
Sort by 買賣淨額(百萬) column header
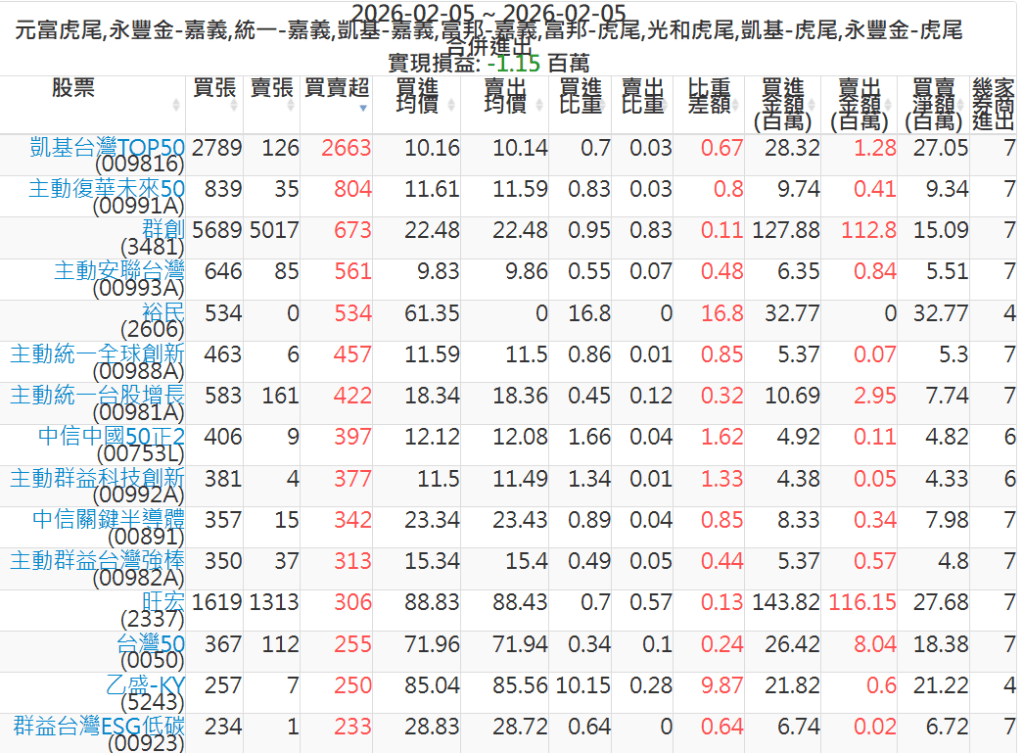(934, 104)
